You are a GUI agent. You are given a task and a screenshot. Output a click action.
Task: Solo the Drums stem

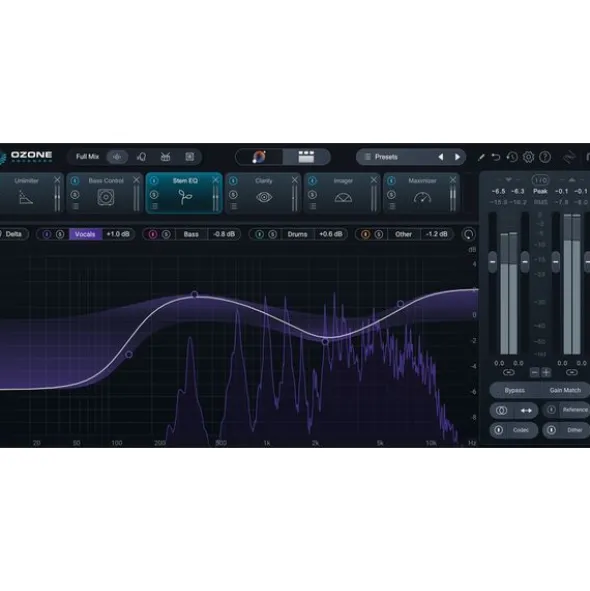pos(273,234)
